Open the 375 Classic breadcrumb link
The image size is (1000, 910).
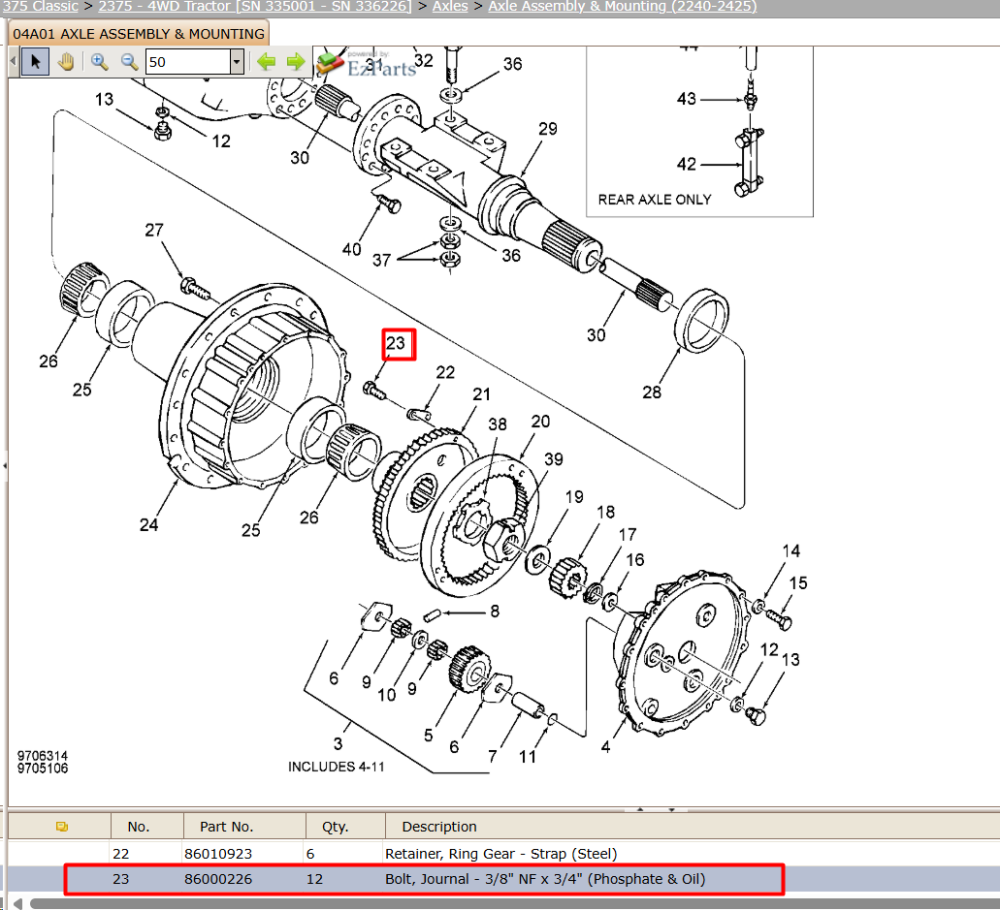point(40,6)
